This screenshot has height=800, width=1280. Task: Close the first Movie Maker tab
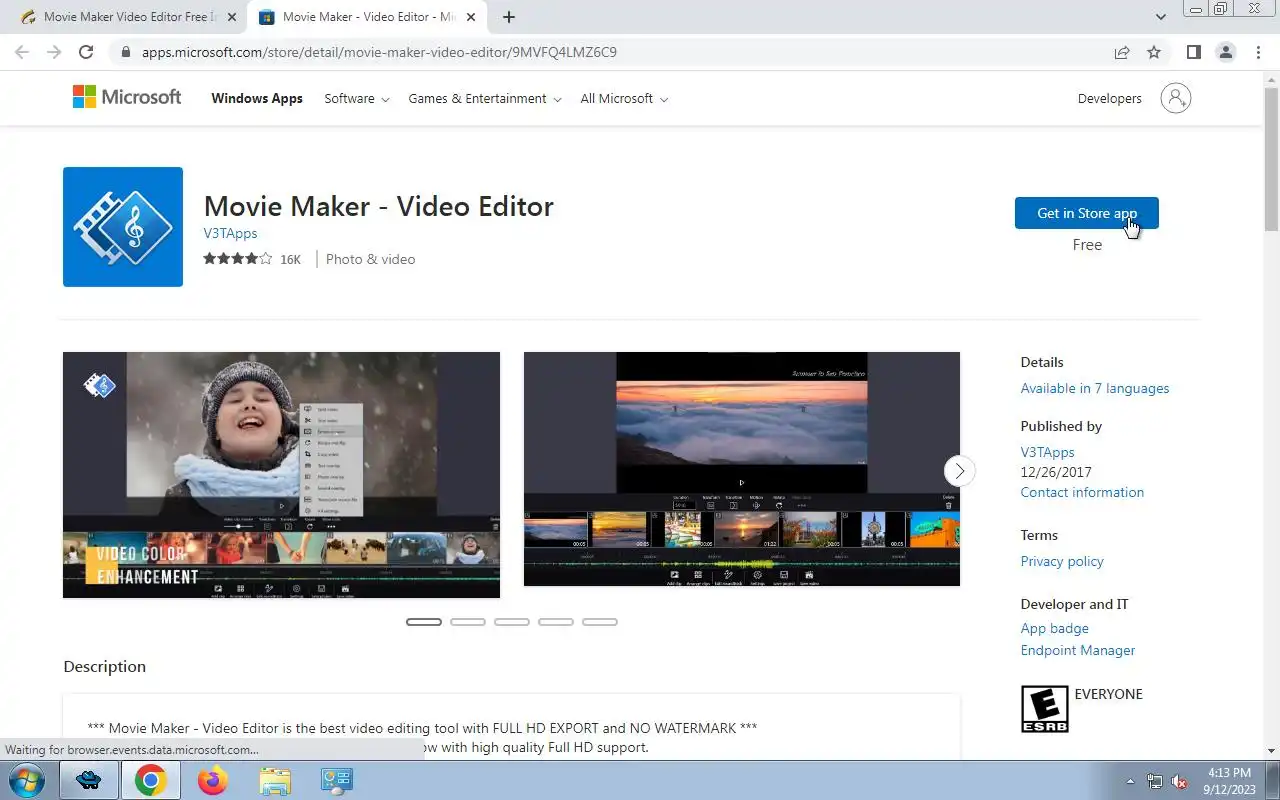[232, 17]
